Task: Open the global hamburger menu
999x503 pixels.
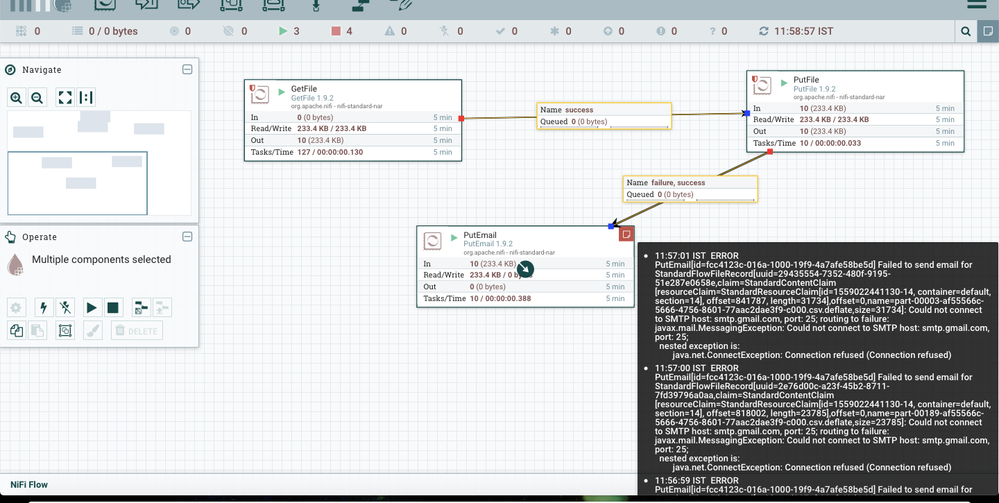Action: [977, 6]
